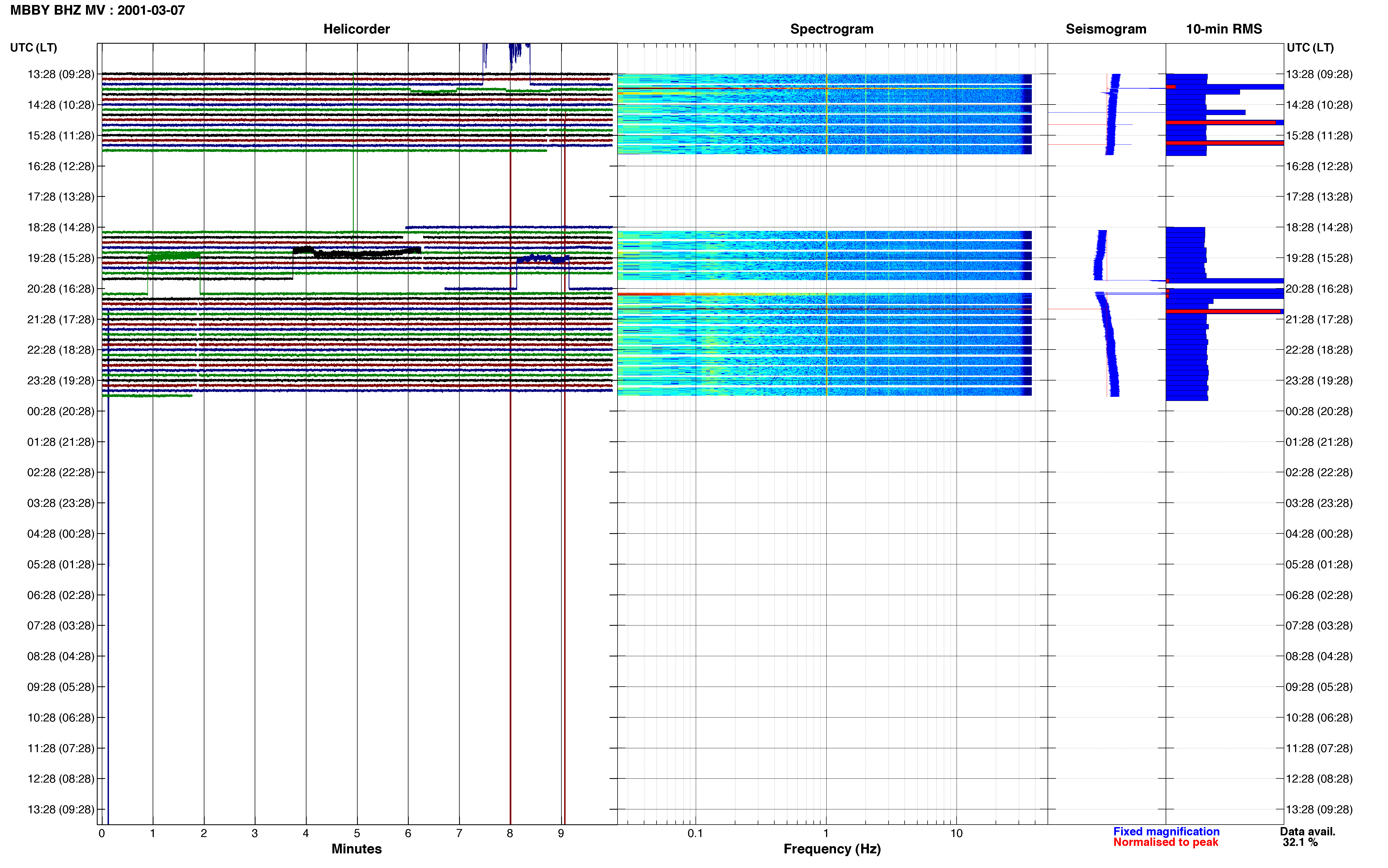1388x868 pixels.
Task: Click the minute tick label "5"
Action: (x=357, y=833)
